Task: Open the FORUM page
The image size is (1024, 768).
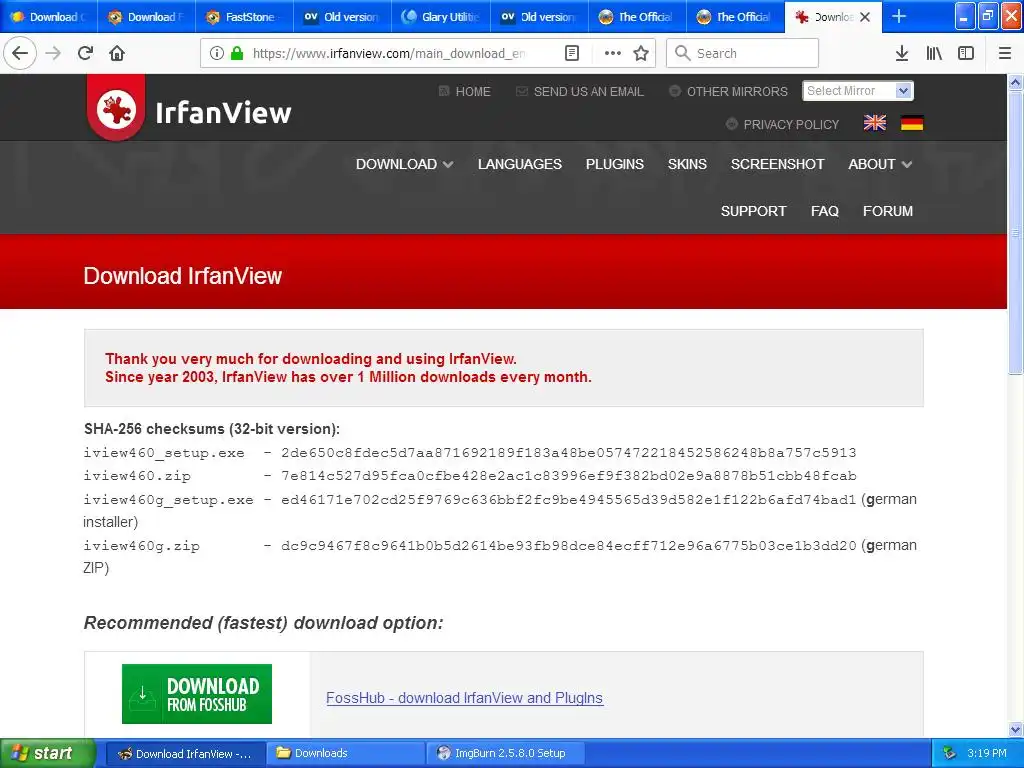Action: [888, 211]
